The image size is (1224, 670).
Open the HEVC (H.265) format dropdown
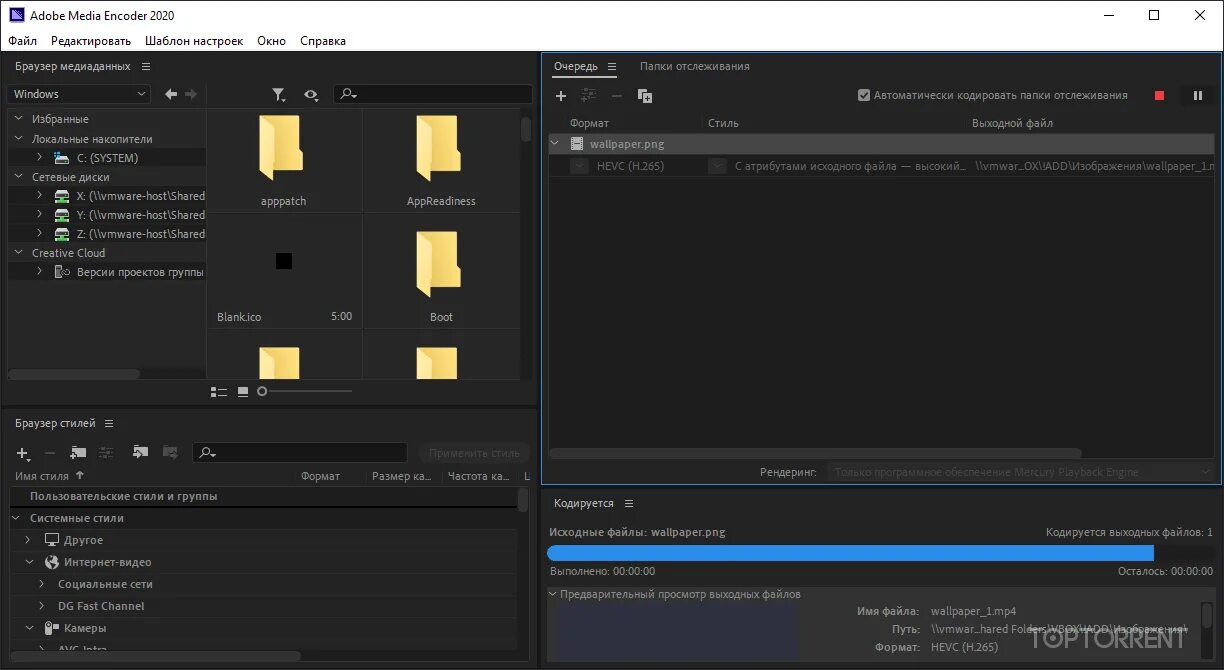click(x=579, y=166)
